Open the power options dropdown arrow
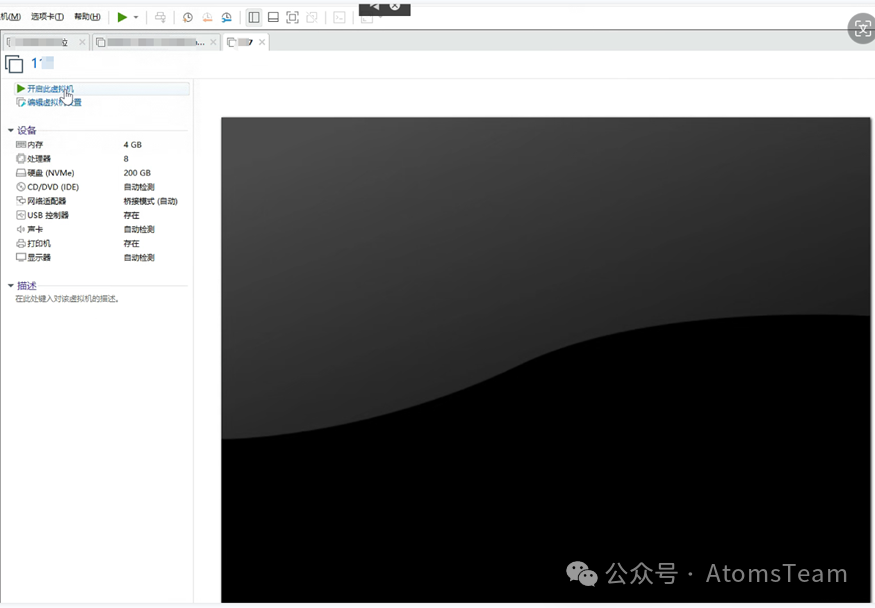Image resolution: width=875 pixels, height=608 pixels. pyautogui.click(x=136, y=17)
